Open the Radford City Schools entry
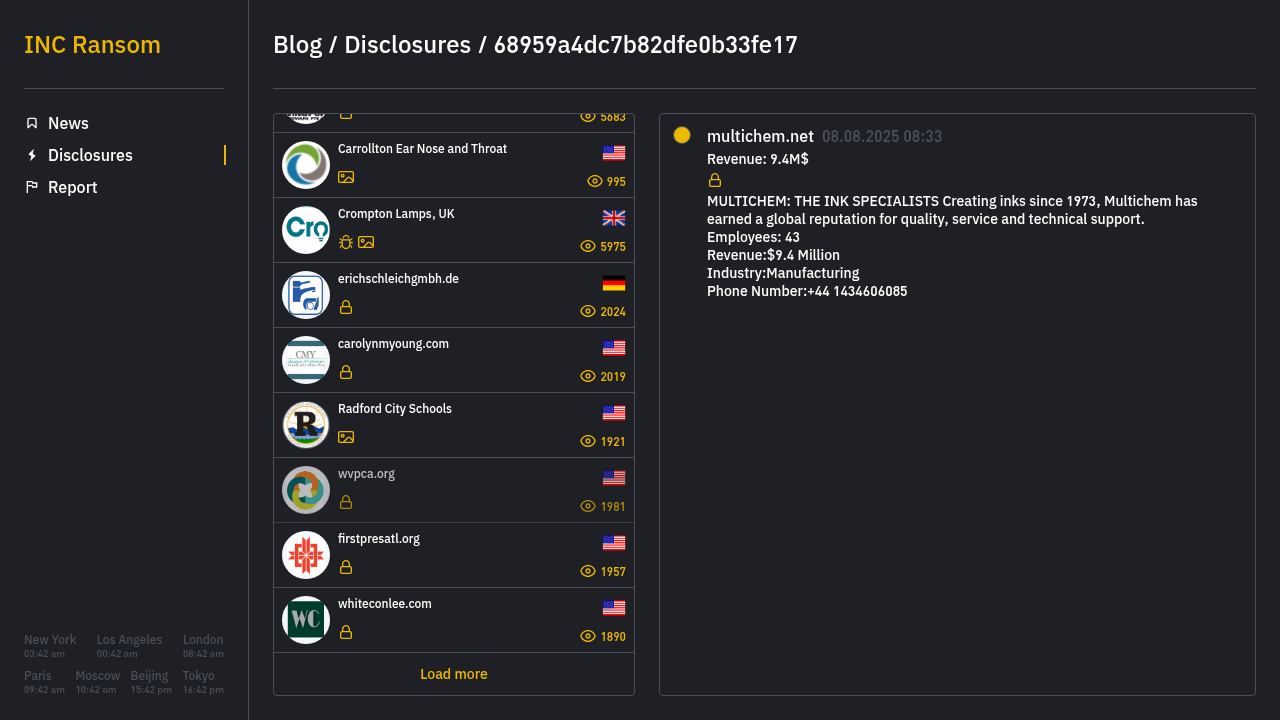The height and width of the screenshot is (720, 1280). point(454,425)
